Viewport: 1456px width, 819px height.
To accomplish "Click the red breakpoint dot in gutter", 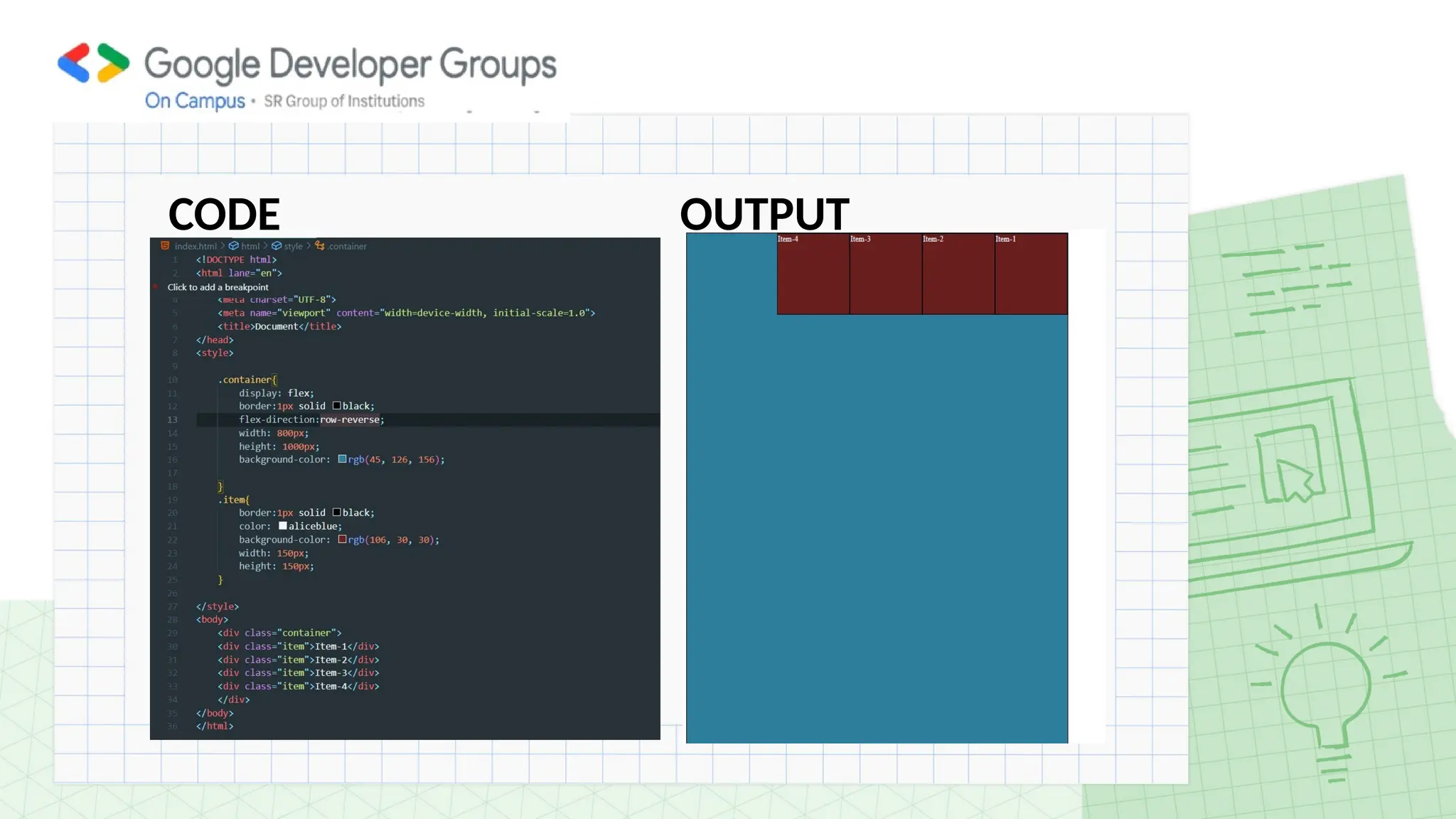I will (x=156, y=287).
